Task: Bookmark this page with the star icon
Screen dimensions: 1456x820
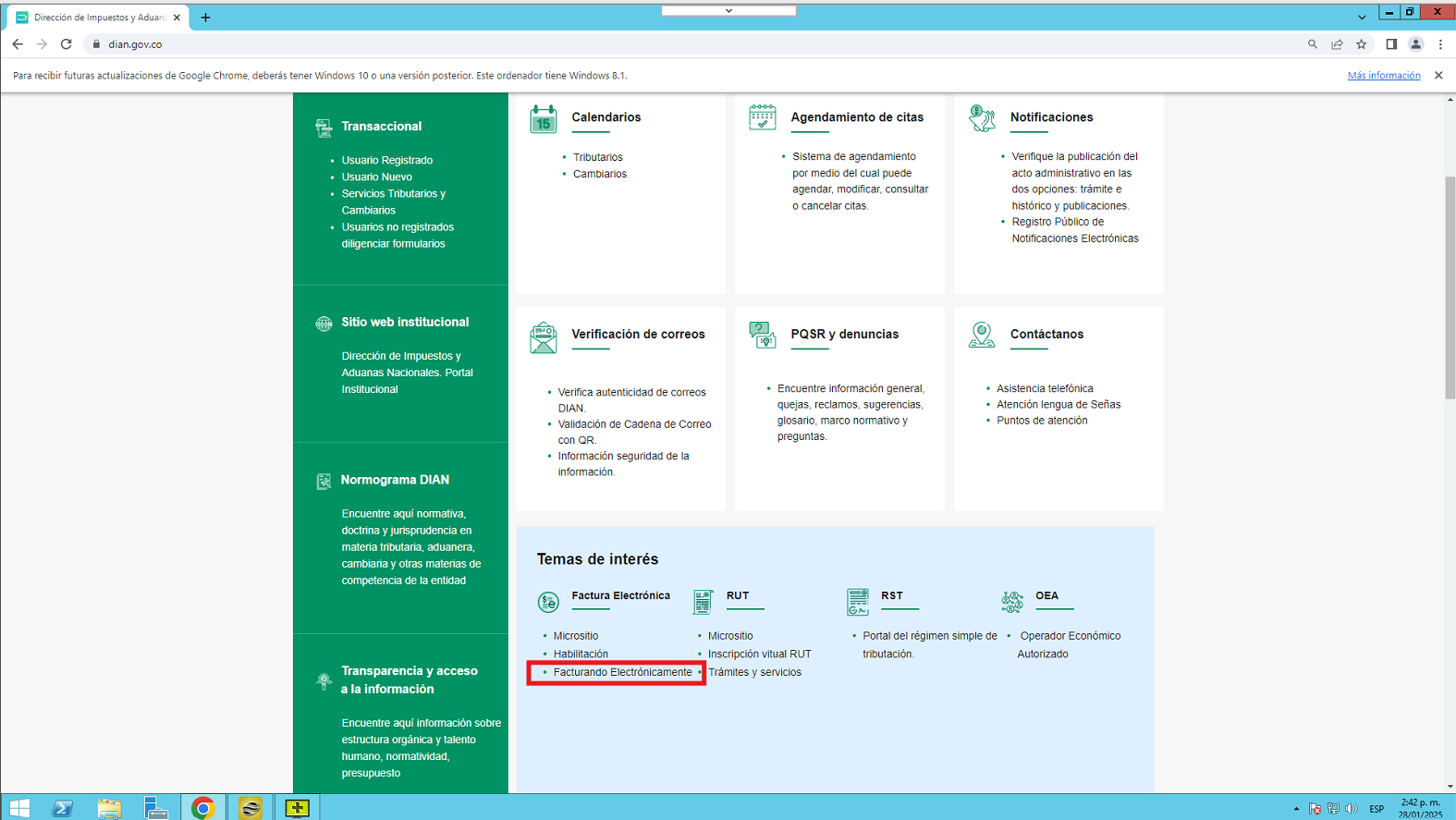Action: click(1362, 44)
